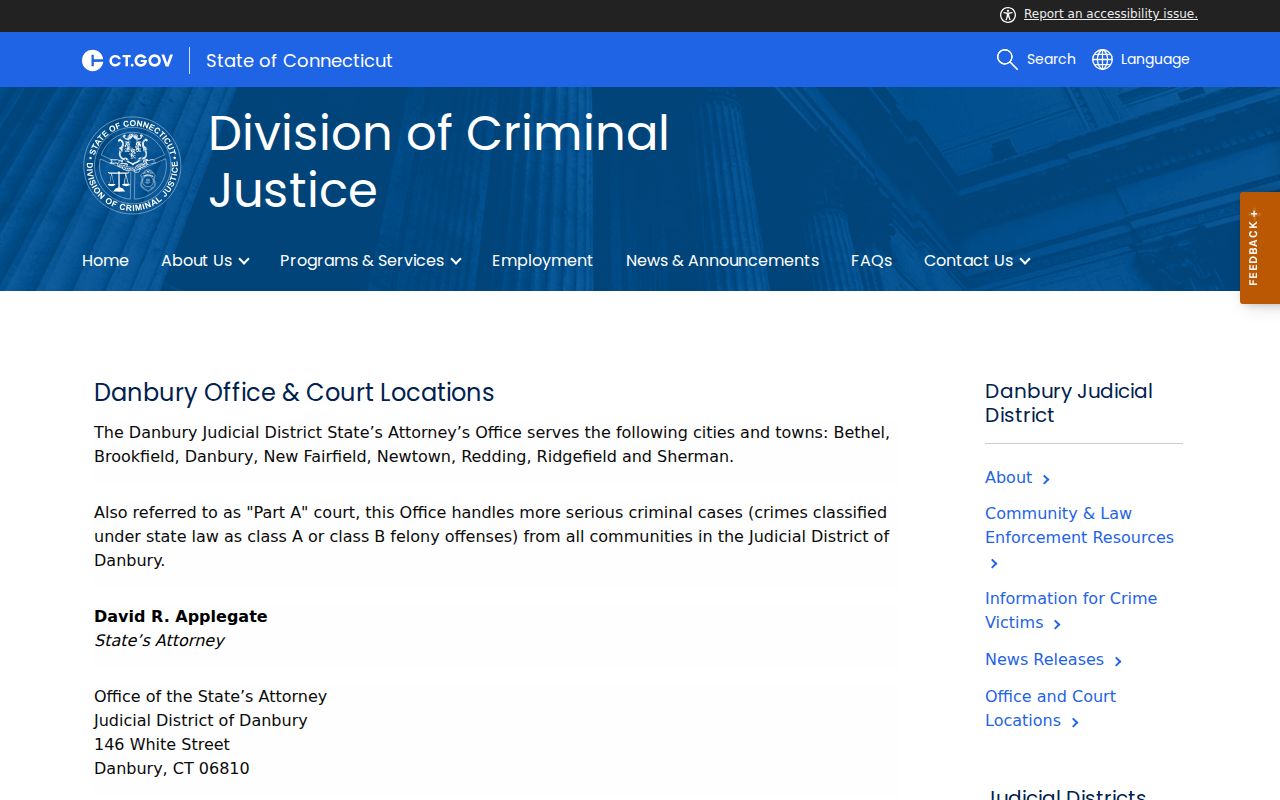This screenshot has width=1280, height=800.
Task: Open the Employment nav item
Action: (x=542, y=260)
